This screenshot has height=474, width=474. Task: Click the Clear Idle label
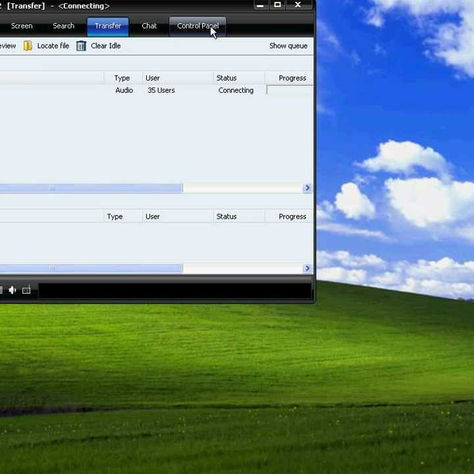tap(106, 46)
